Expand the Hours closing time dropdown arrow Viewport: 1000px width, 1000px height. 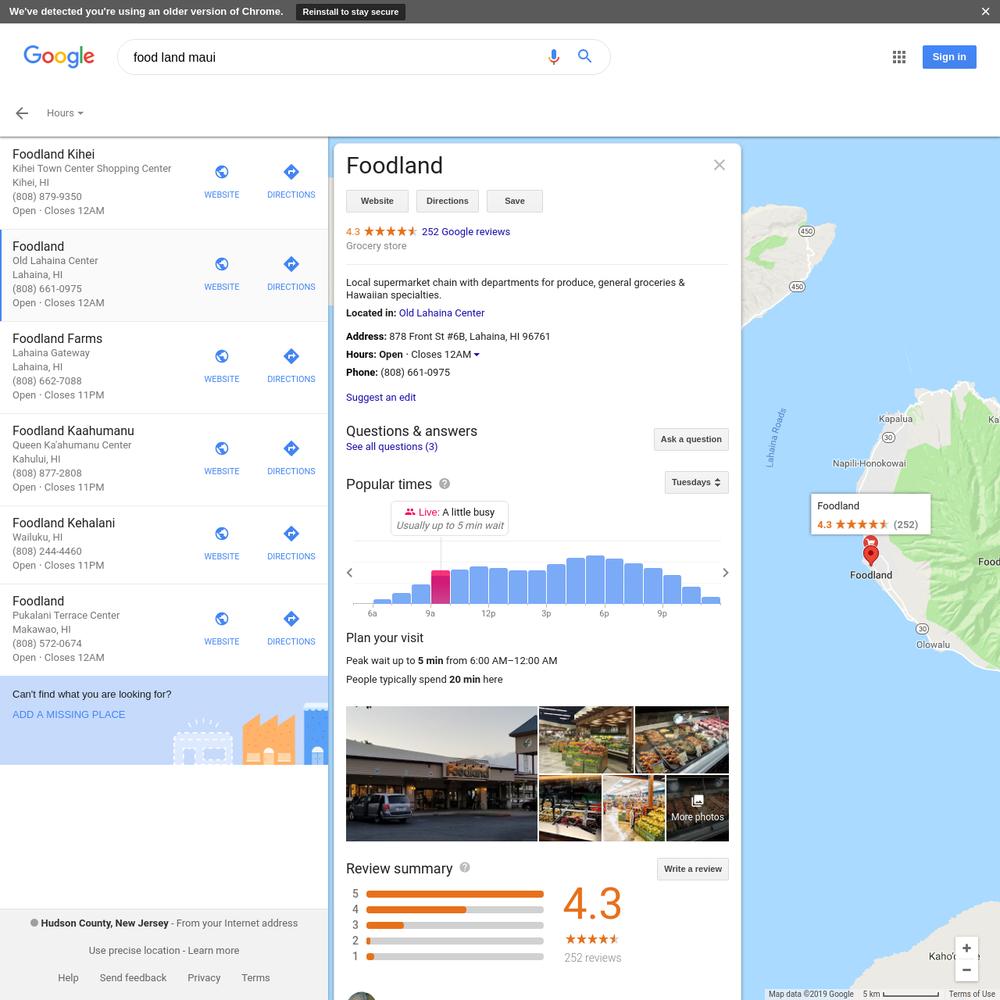click(476, 355)
